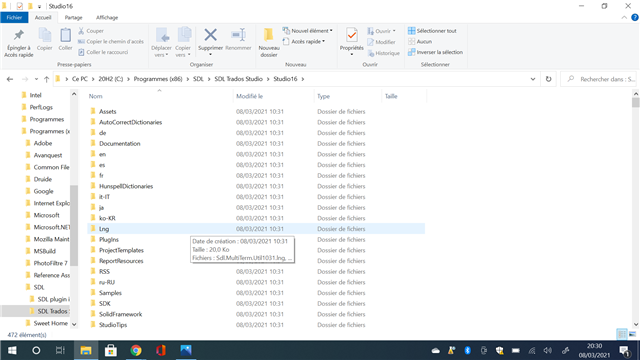Select the StudioTips folder
Screen dimensions: 640x360
pos(113,325)
